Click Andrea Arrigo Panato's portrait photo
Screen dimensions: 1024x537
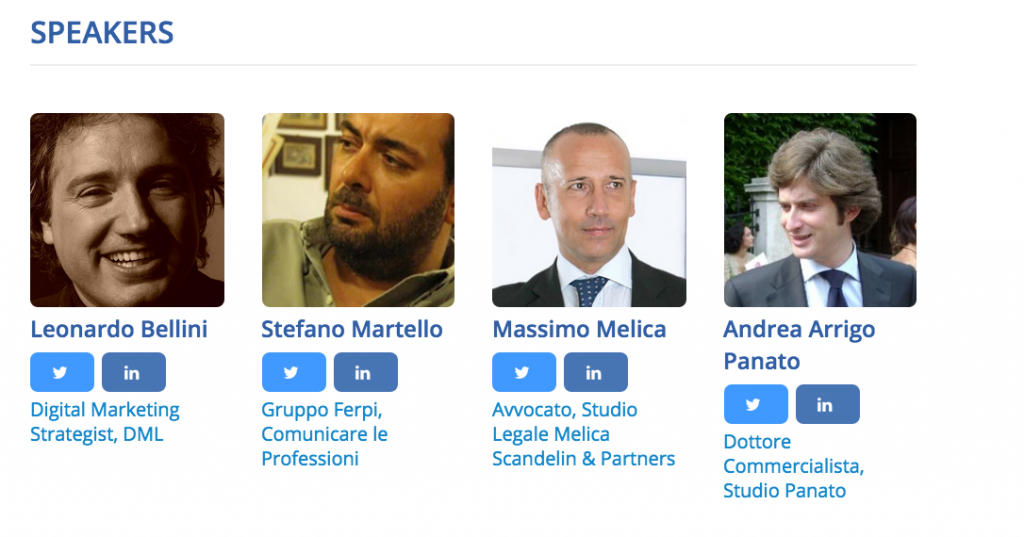pyautogui.click(x=820, y=210)
